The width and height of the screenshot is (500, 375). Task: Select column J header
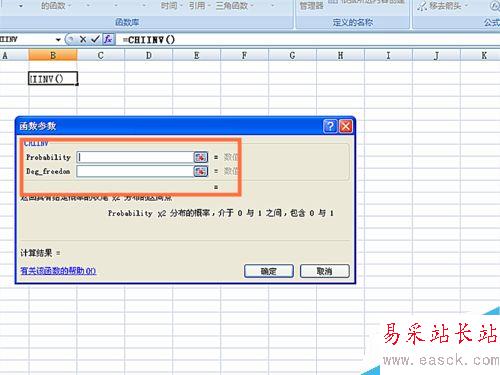[436, 55]
